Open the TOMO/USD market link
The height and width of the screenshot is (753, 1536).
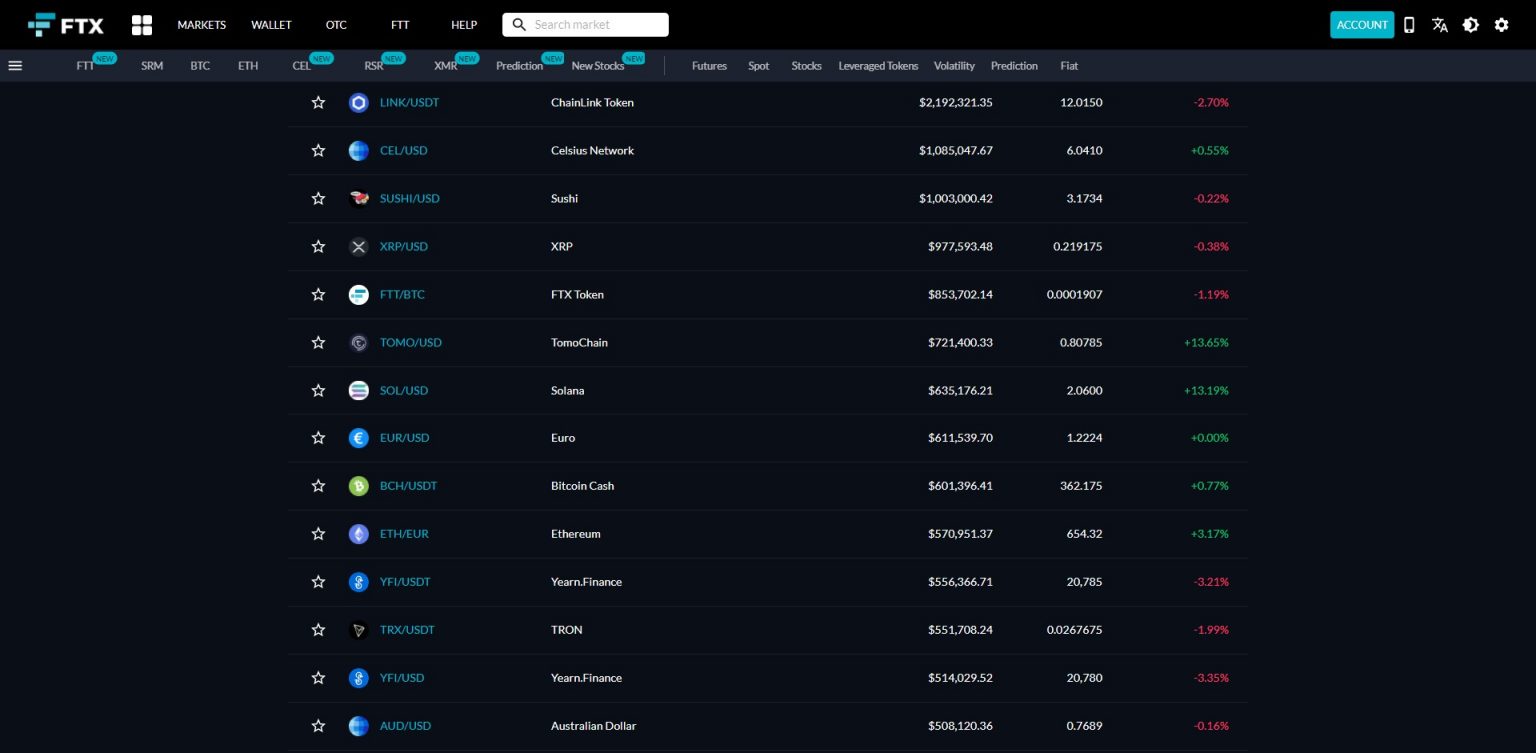pyautogui.click(x=411, y=343)
